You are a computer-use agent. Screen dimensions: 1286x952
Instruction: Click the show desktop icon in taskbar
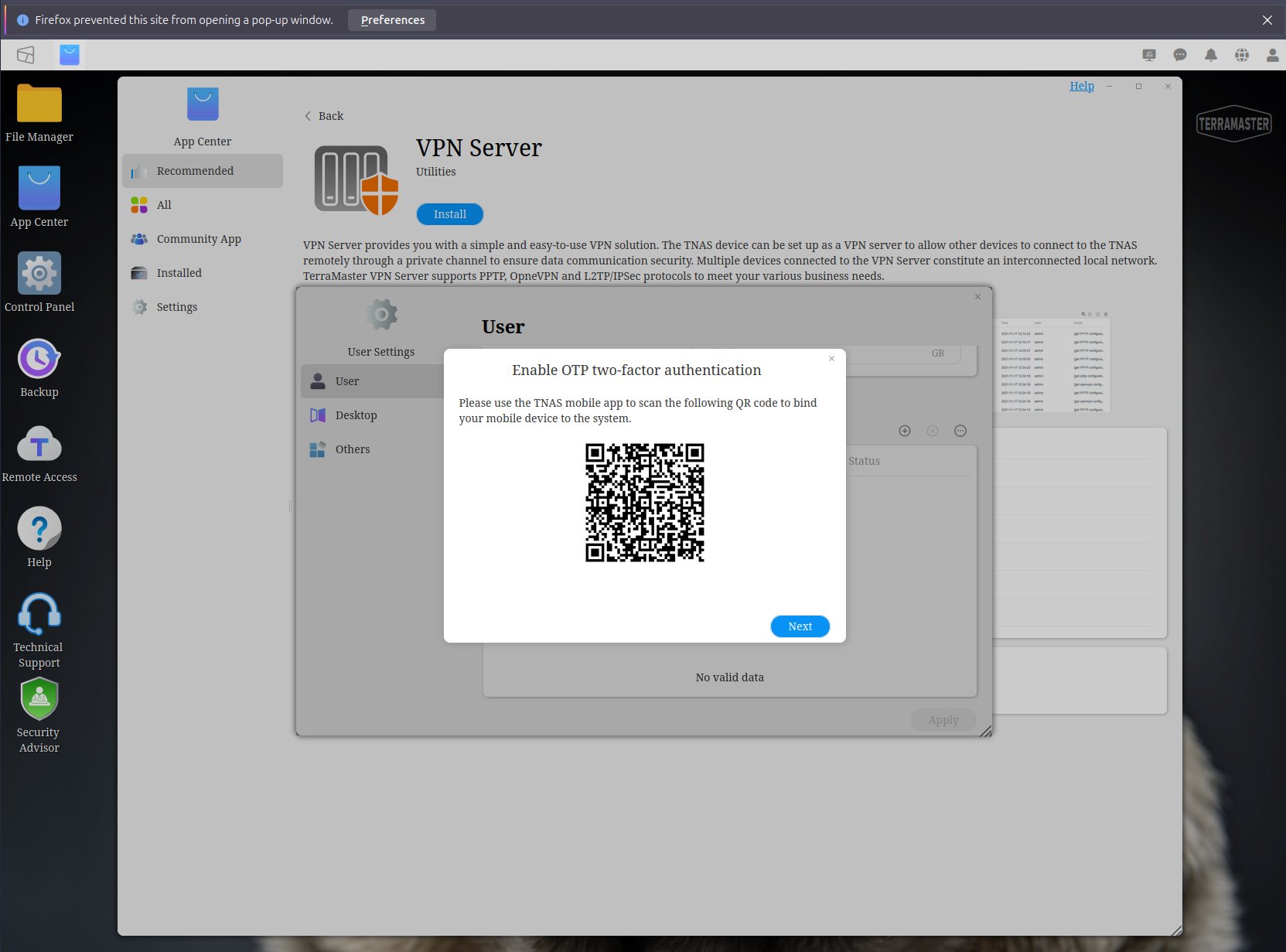pyautogui.click(x=26, y=54)
